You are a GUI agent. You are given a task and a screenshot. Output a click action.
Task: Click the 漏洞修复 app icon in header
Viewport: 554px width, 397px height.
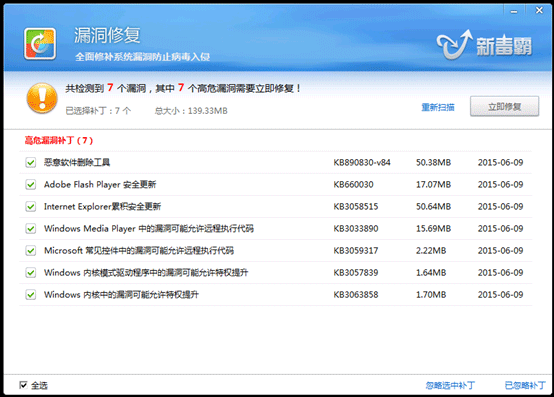(x=40, y=44)
